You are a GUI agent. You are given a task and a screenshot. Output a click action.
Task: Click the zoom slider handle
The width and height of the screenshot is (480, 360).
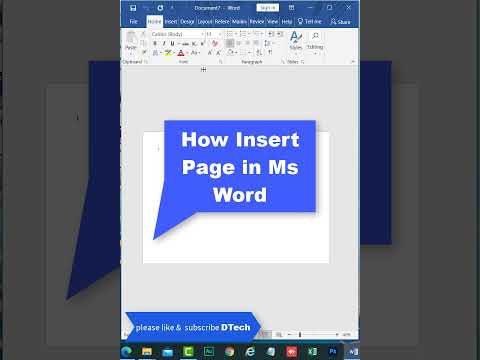[x=300, y=334]
